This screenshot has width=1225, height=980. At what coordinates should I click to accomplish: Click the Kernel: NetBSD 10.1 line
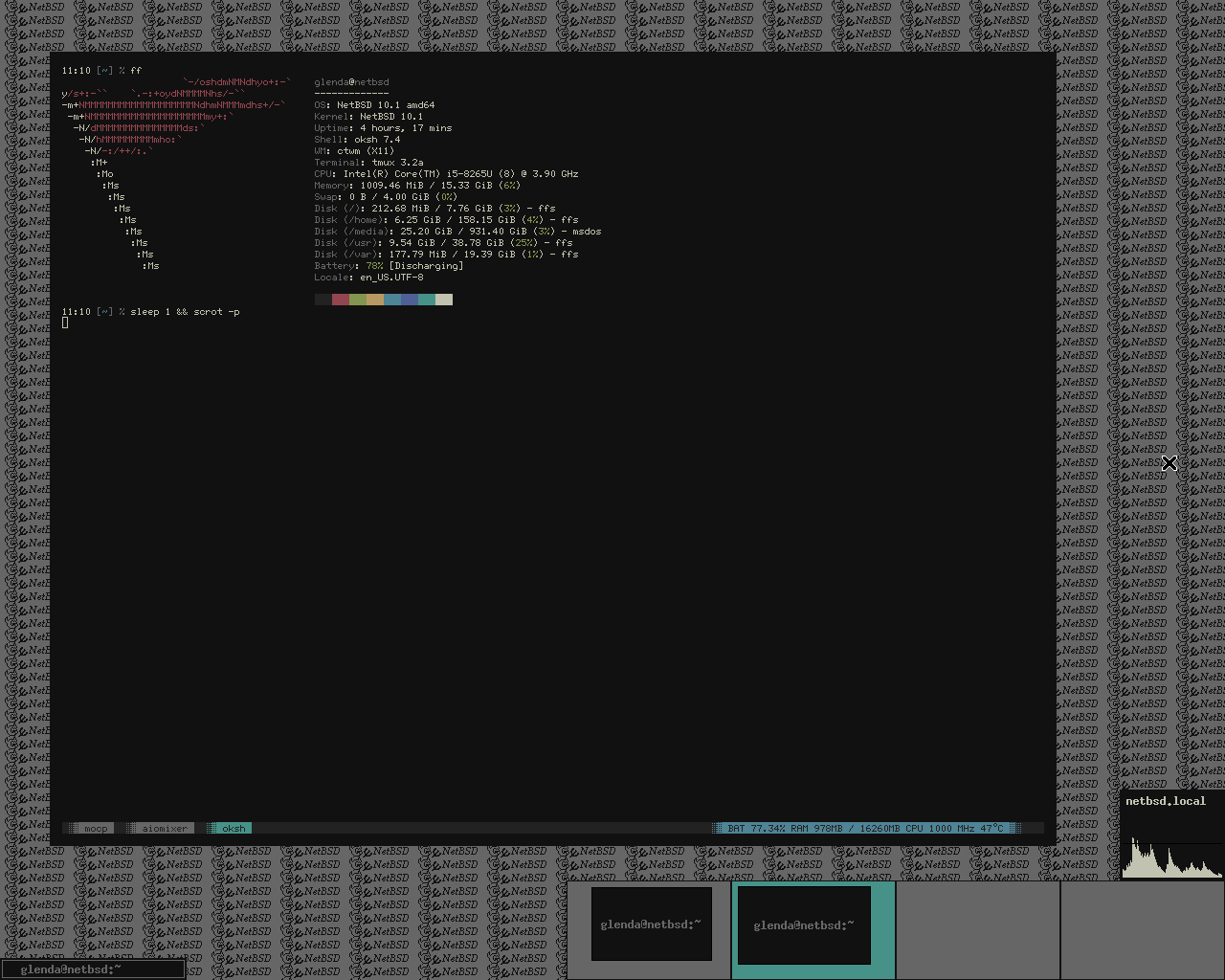click(368, 117)
